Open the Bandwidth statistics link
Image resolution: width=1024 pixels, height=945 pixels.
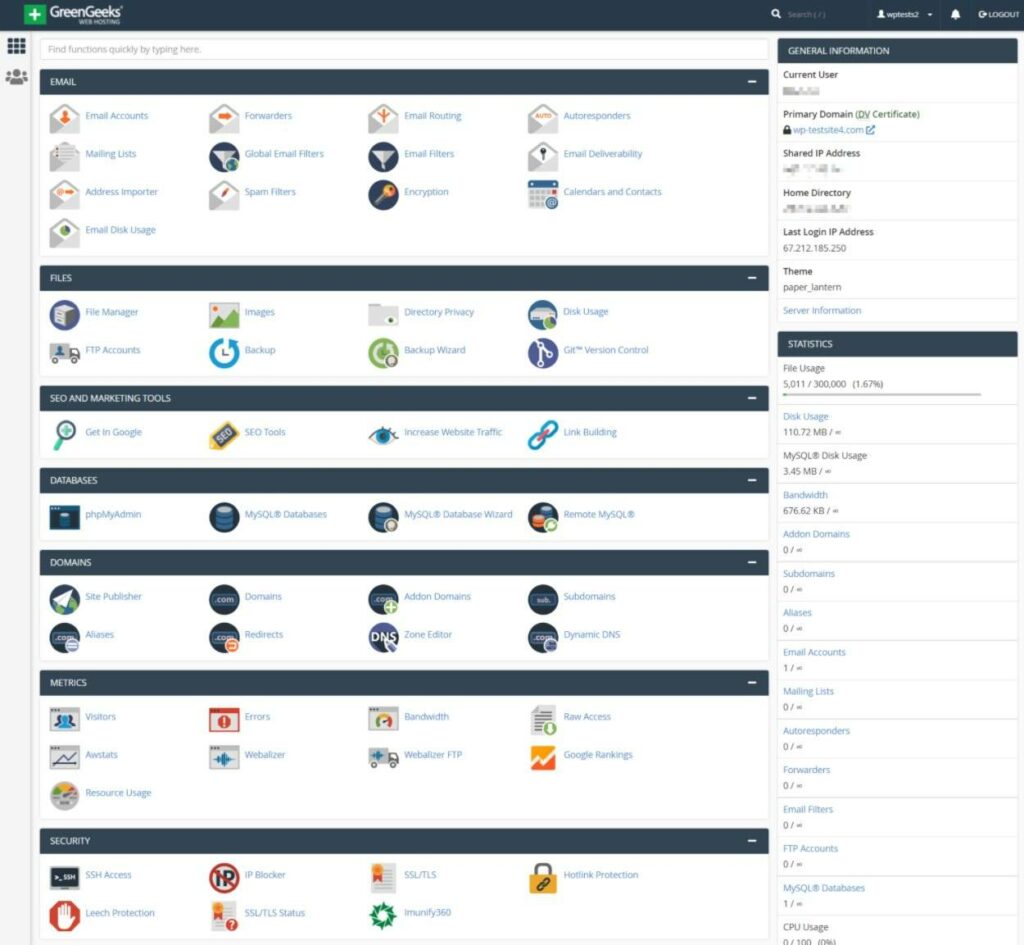tap(805, 495)
